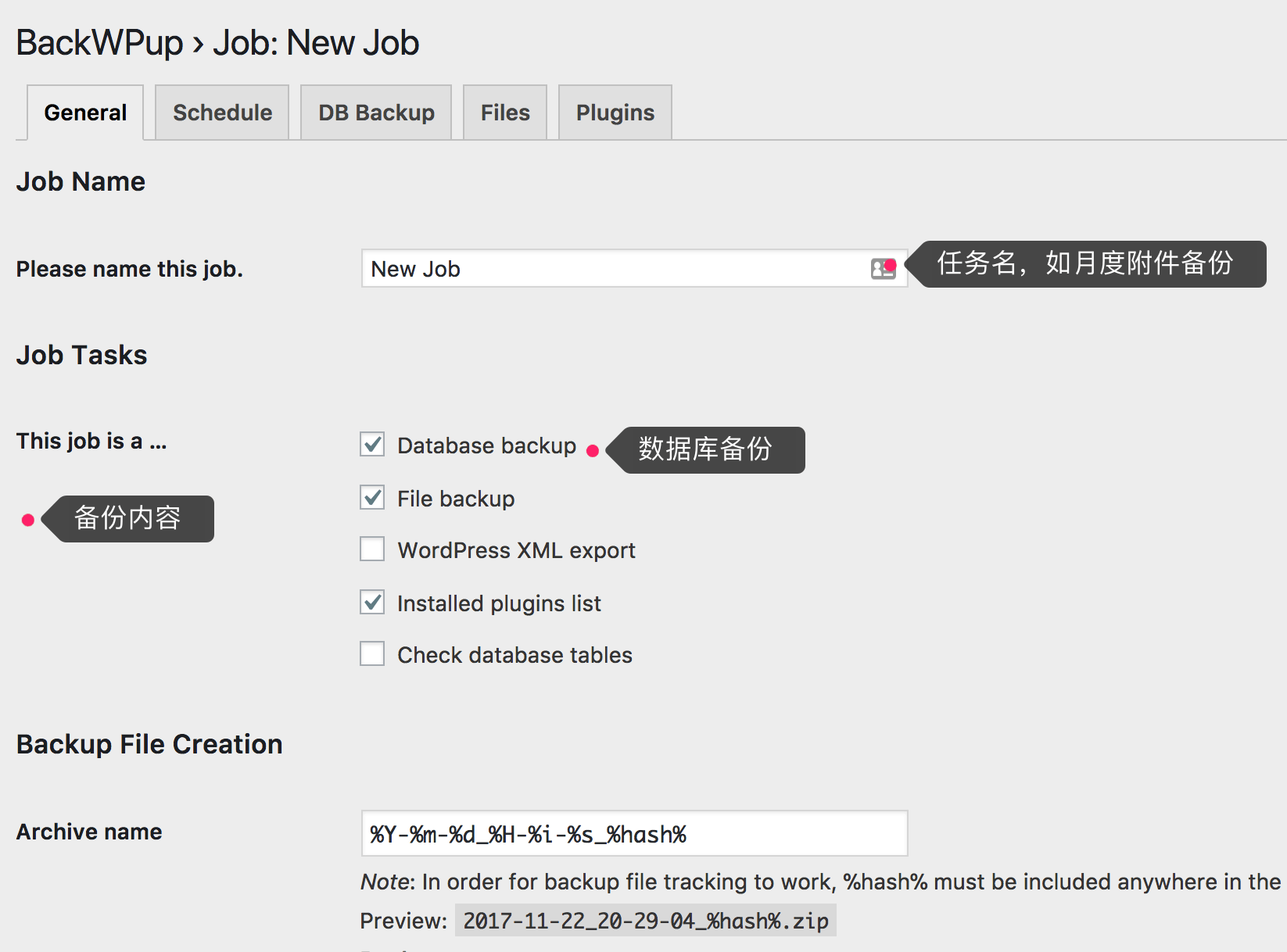The width and height of the screenshot is (1287, 952).
Task: Open the DB Backup tab
Action: click(x=376, y=113)
